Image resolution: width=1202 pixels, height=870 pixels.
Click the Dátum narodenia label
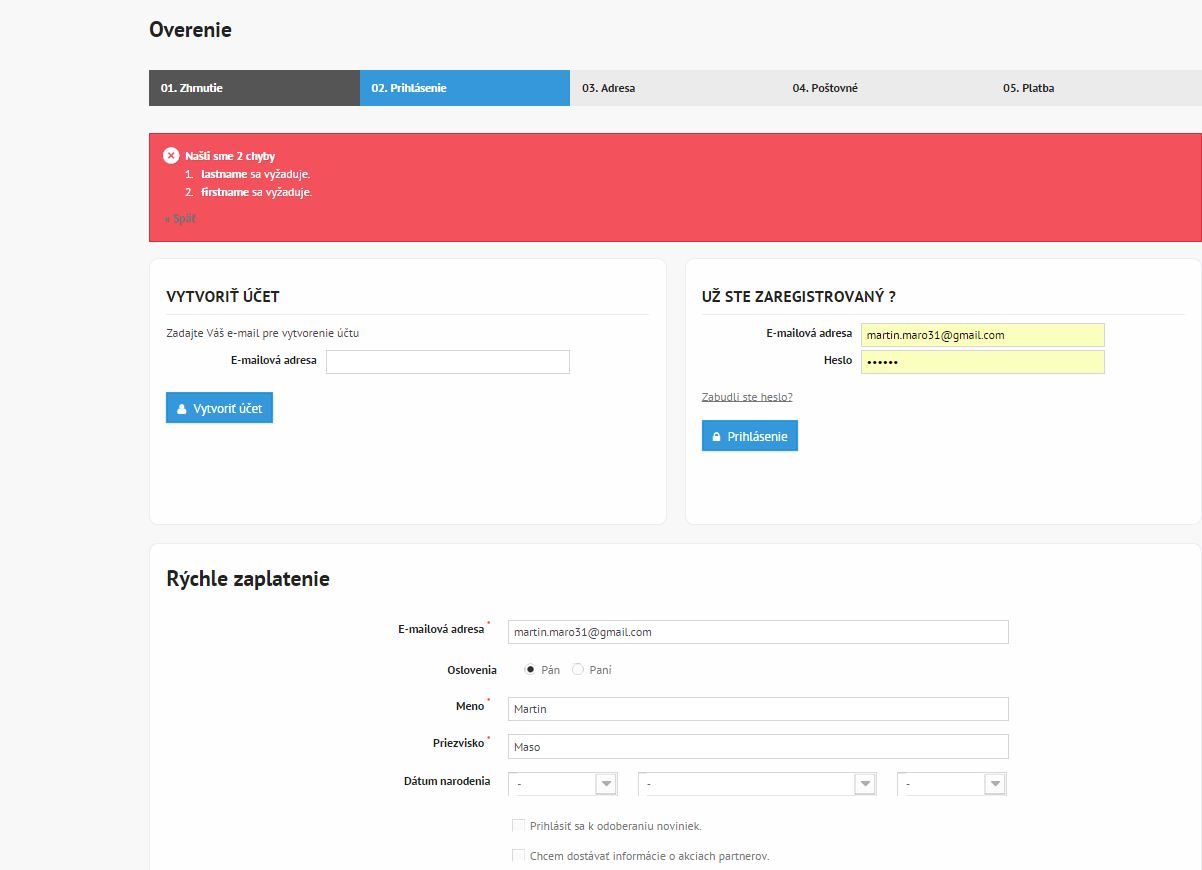(447, 781)
